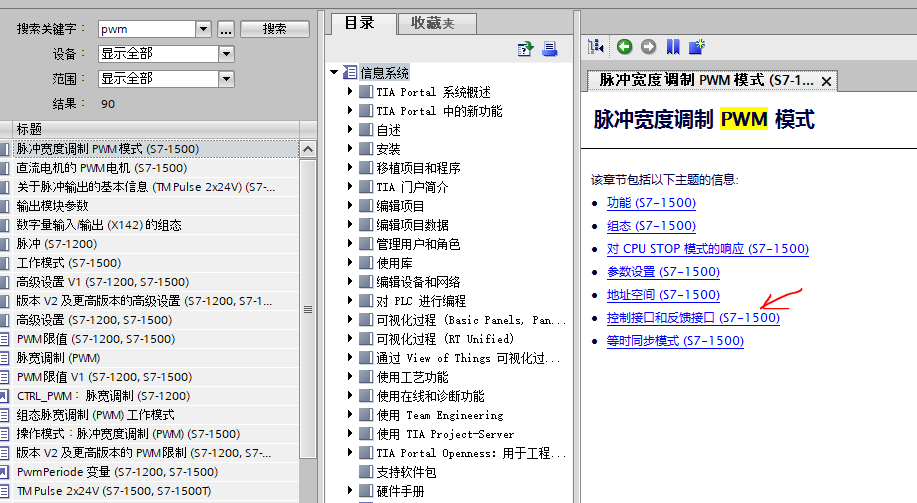
Task: Go back with the green left arrow
Action: click(x=625, y=47)
